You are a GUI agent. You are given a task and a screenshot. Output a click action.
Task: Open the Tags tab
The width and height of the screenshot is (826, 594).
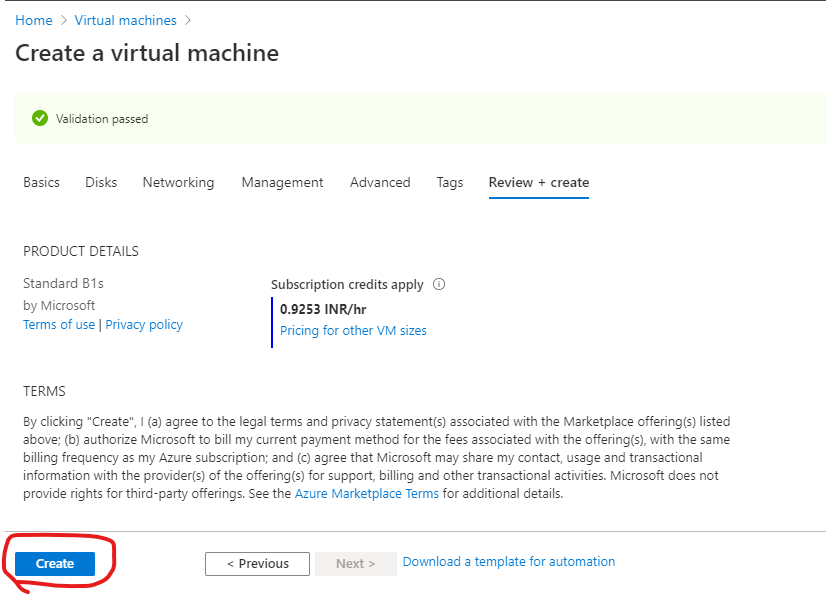point(449,182)
